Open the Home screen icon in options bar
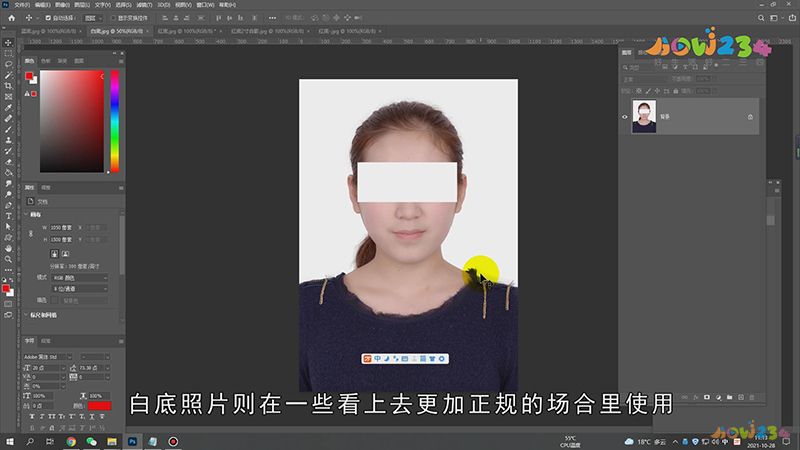The image size is (800, 450). [x=11, y=18]
